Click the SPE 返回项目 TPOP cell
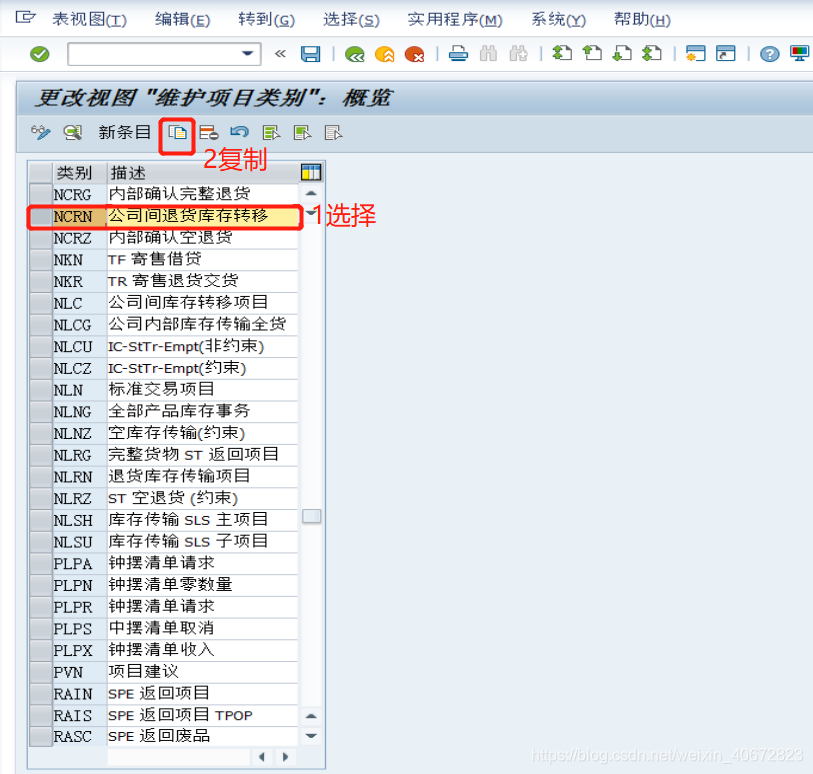This screenshot has width=813, height=774. (203, 715)
